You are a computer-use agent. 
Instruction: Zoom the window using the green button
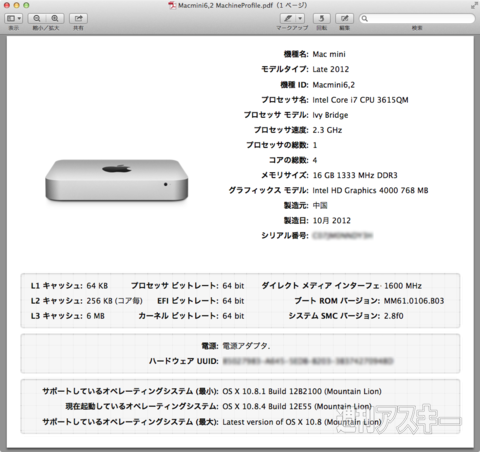[x=26, y=5]
